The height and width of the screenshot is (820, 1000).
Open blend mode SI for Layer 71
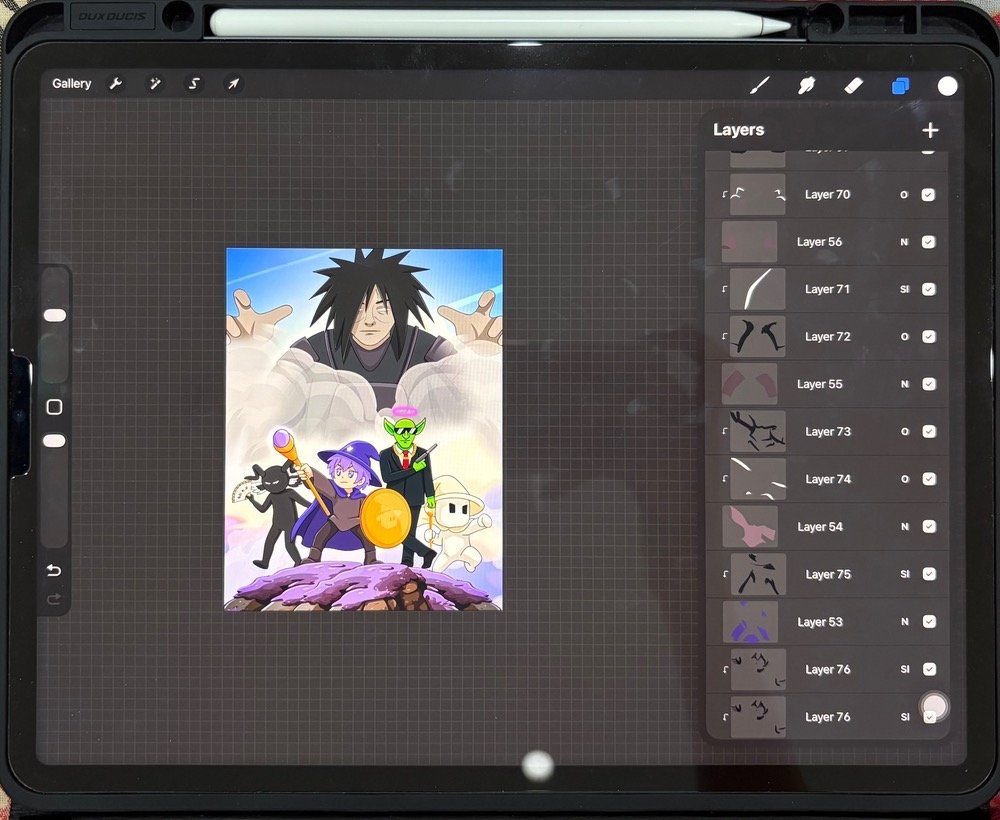click(x=904, y=289)
